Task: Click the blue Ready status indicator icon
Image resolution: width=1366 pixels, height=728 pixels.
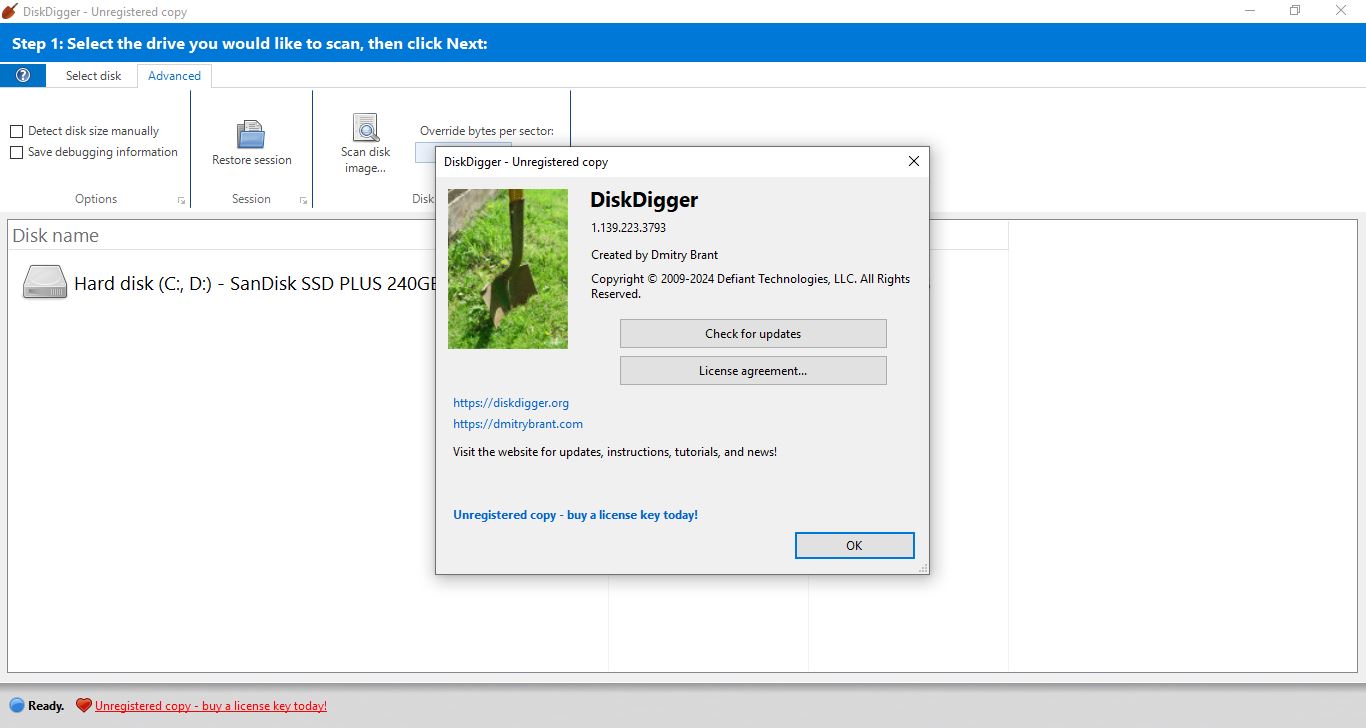Action: (x=17, y=706)
